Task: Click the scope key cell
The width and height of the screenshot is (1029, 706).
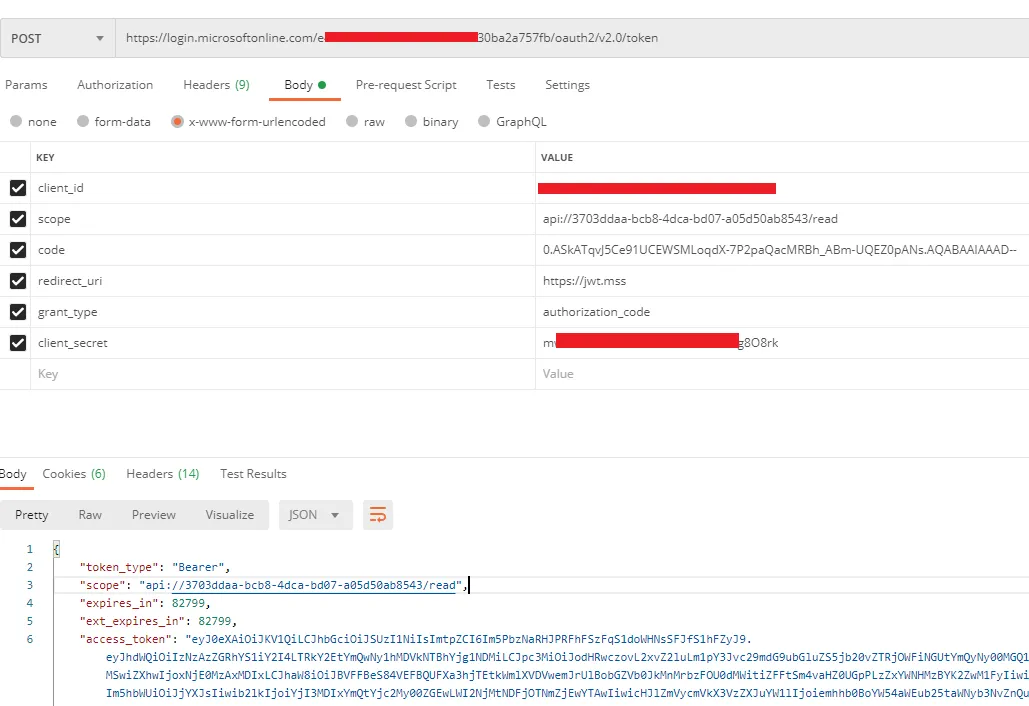Action: [x=283, y=219]
